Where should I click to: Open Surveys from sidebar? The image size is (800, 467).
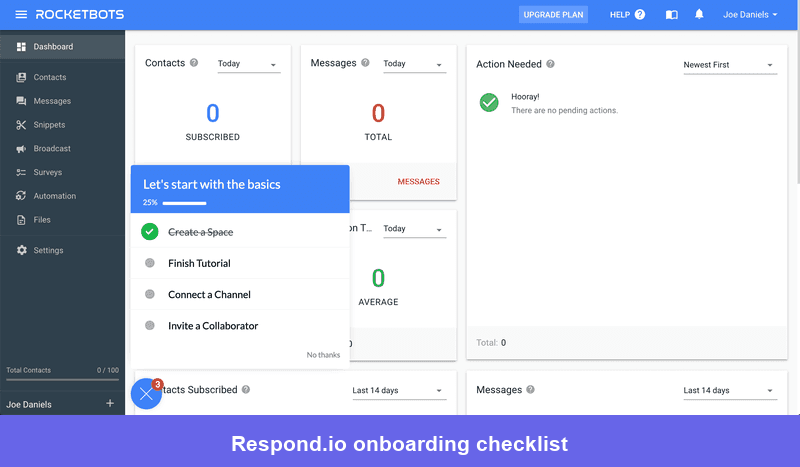(62, 172)
